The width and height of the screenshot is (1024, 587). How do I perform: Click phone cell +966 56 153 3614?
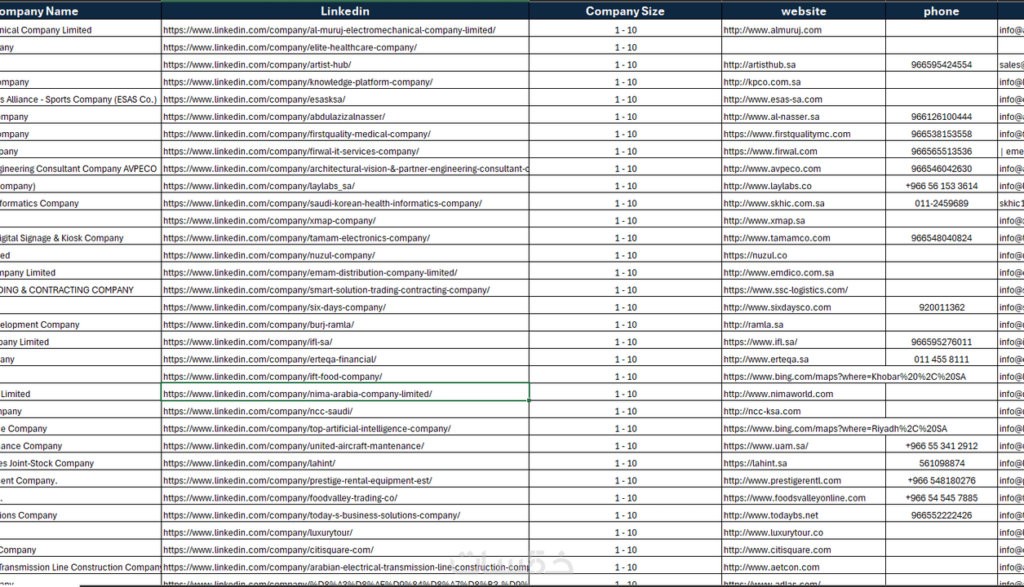tap(941, 186)
